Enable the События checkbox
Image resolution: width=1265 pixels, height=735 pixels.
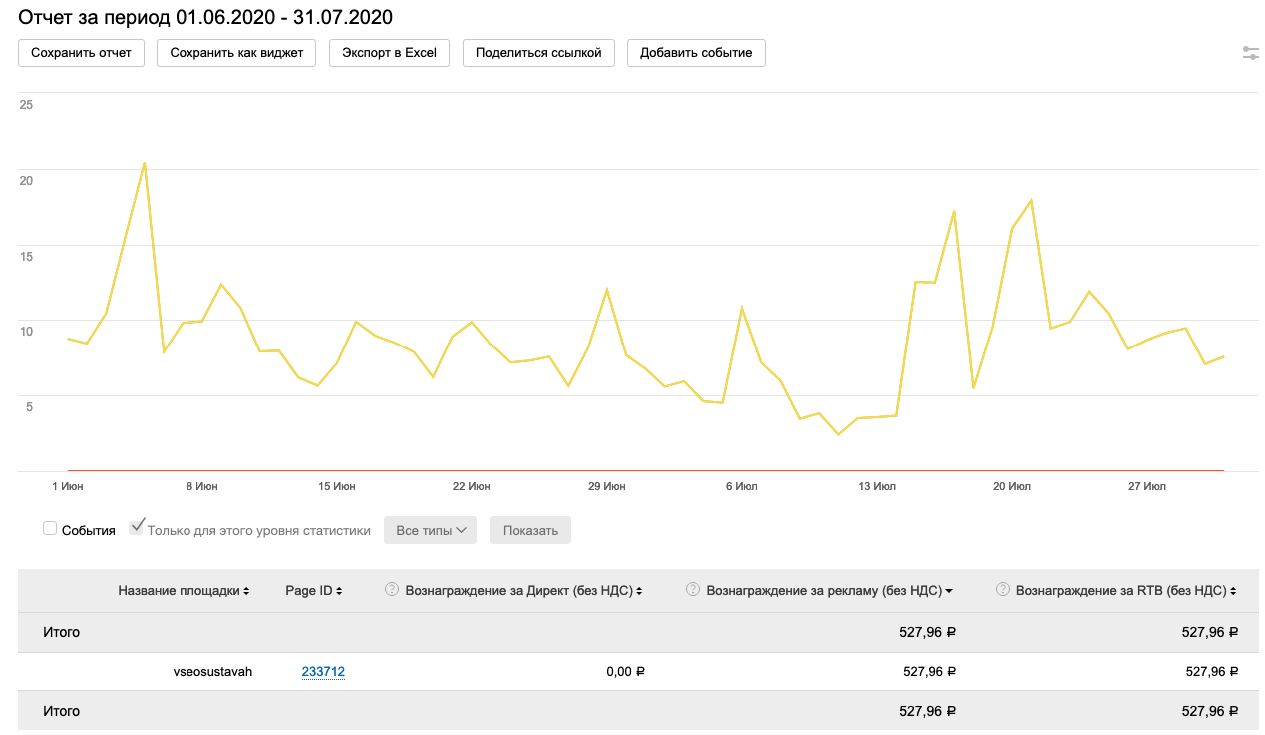click(50, 529)
